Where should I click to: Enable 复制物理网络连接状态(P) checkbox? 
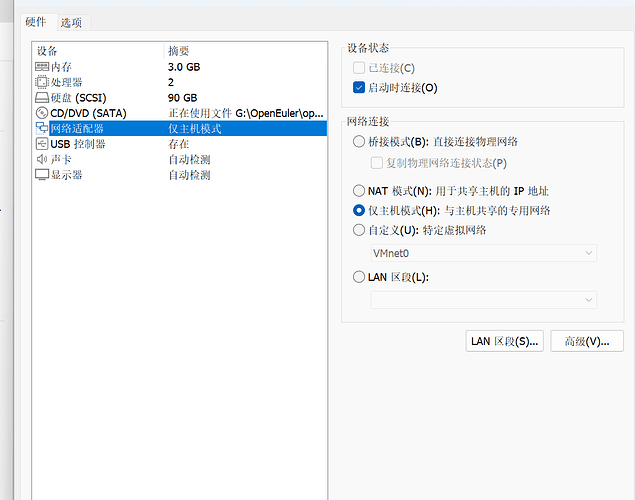tap(377, 162)
